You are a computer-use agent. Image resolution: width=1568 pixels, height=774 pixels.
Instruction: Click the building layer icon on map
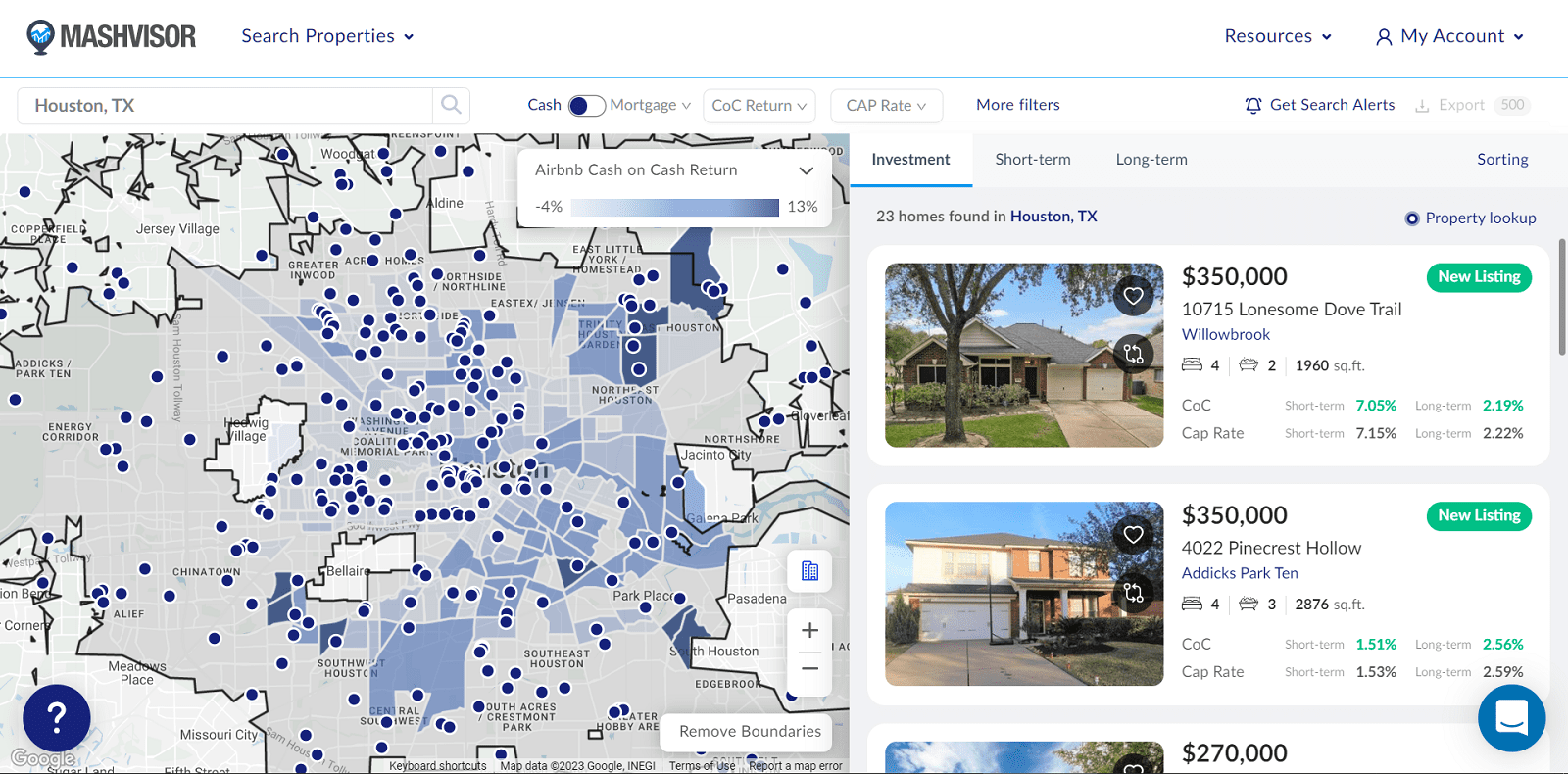[x=809, y=571]
